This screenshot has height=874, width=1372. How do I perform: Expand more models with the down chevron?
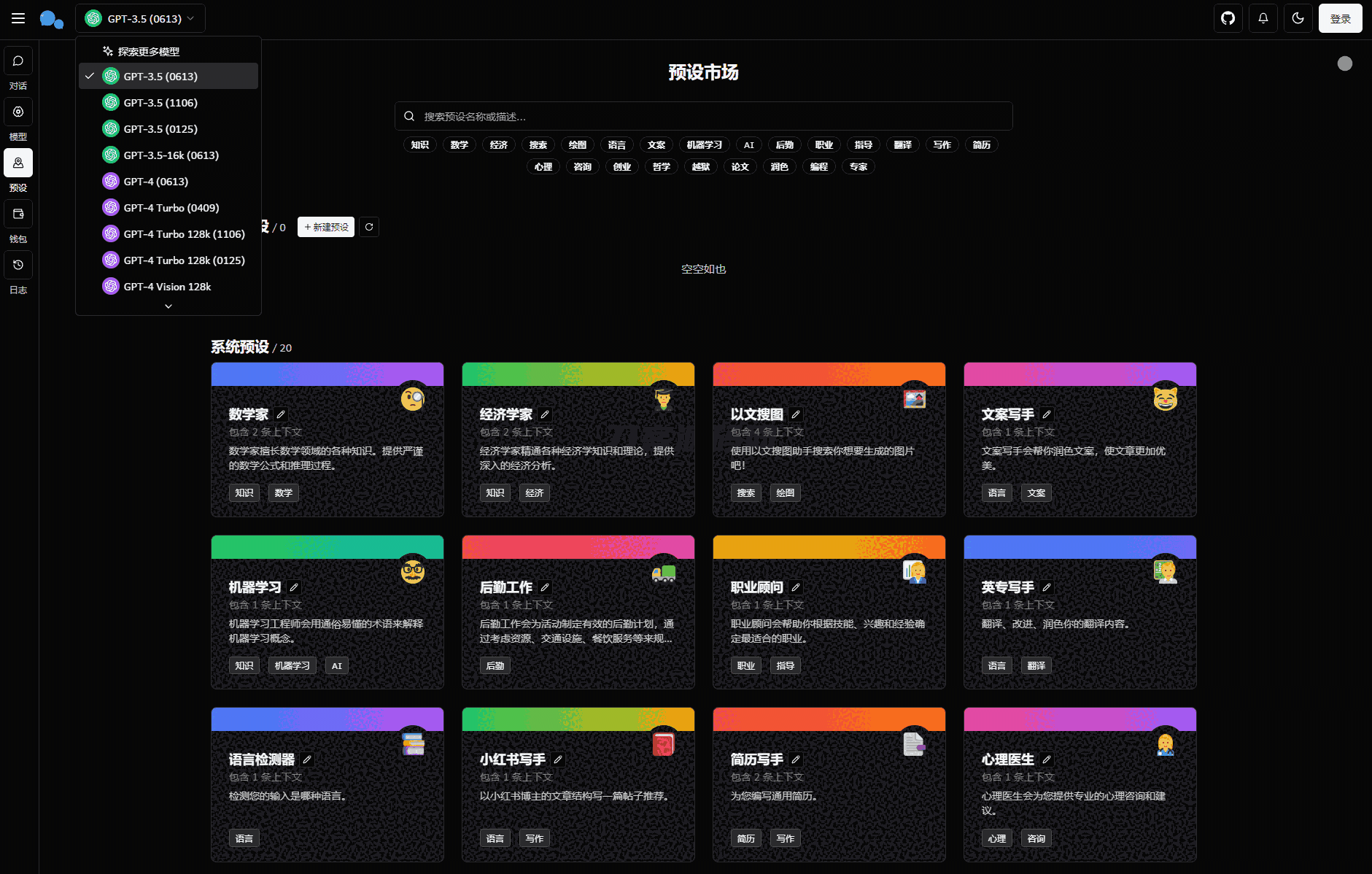pyautogui.click(x=168, y=306)
